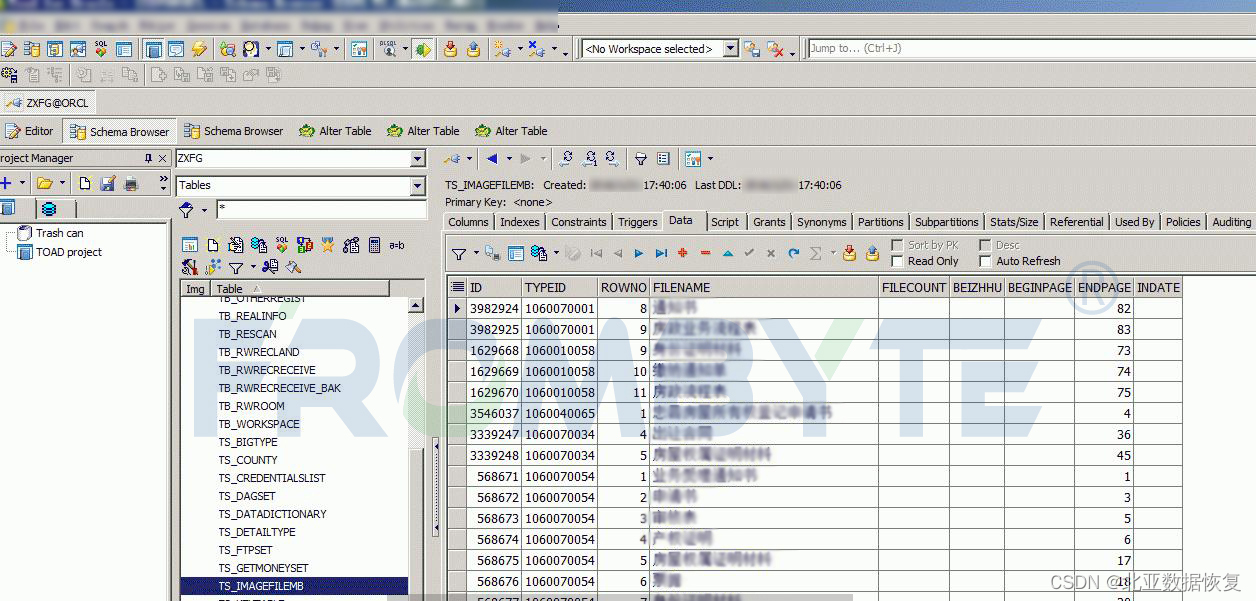
Task: Click the lightning bolt execute icon
Action: (x=199, y=48)
